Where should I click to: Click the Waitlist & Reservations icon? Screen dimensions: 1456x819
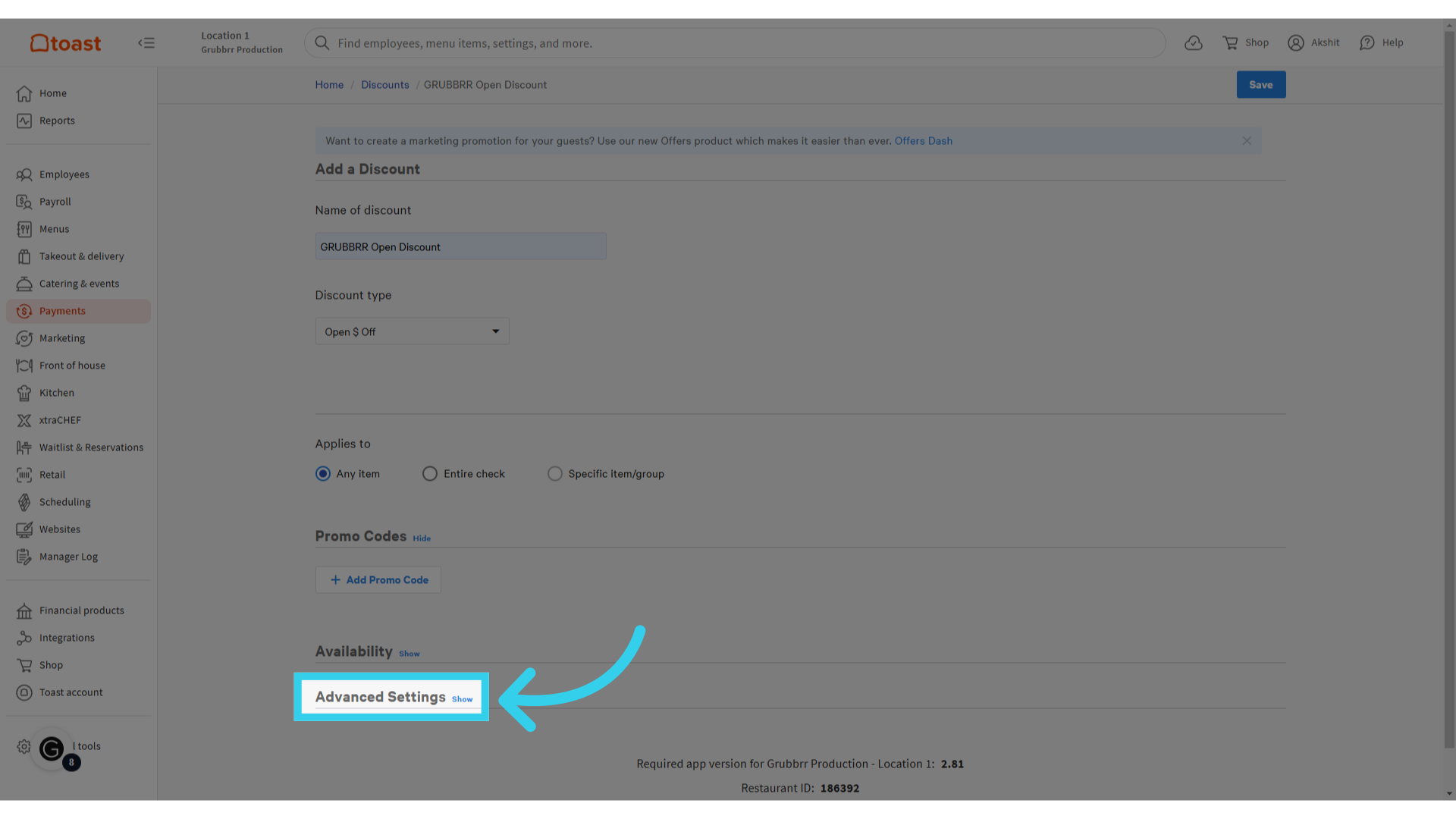click(x=24, y=447)
